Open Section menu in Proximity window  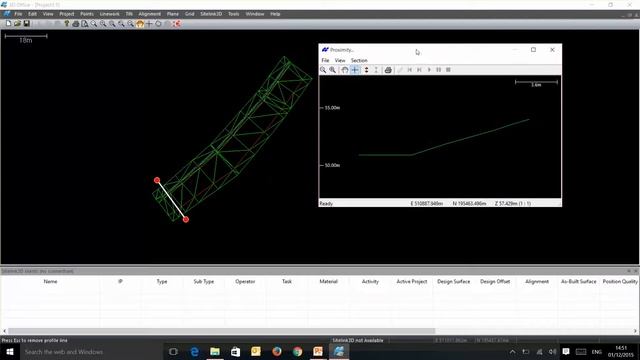(359, 60)
